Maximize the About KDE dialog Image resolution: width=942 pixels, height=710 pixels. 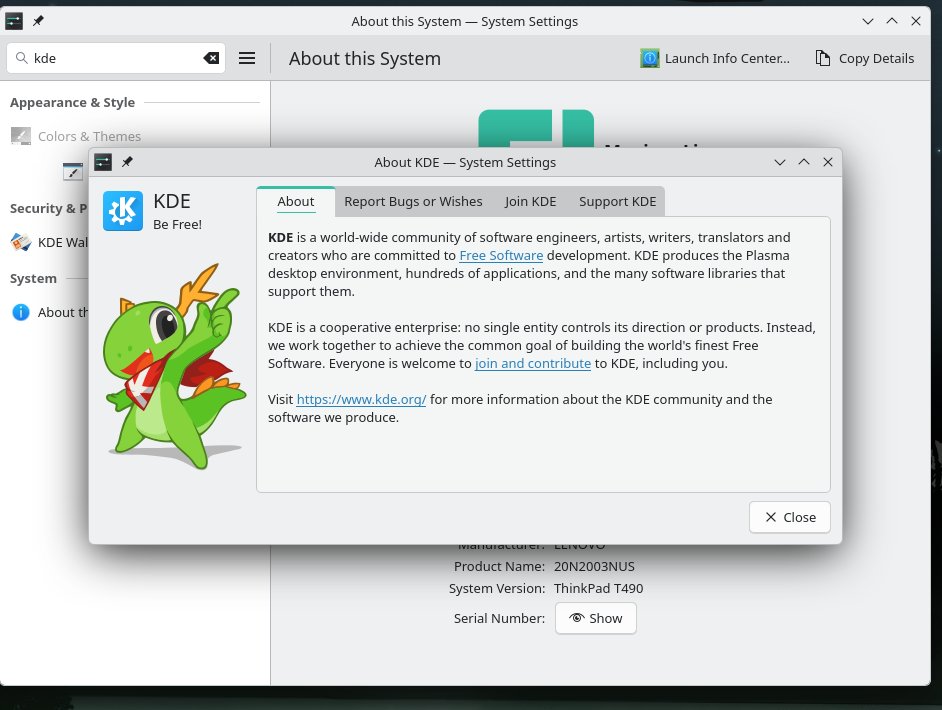point(804,162)
